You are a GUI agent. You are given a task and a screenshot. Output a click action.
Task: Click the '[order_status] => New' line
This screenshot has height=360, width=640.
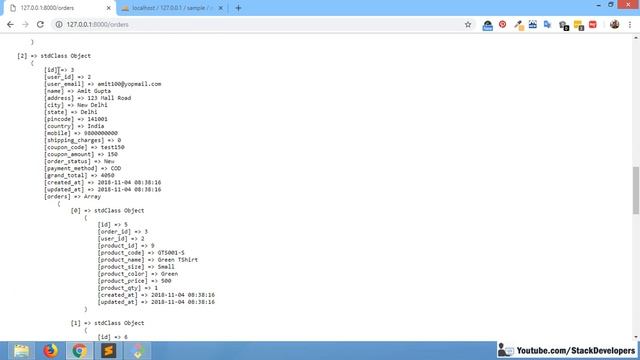tap(79, 161)
